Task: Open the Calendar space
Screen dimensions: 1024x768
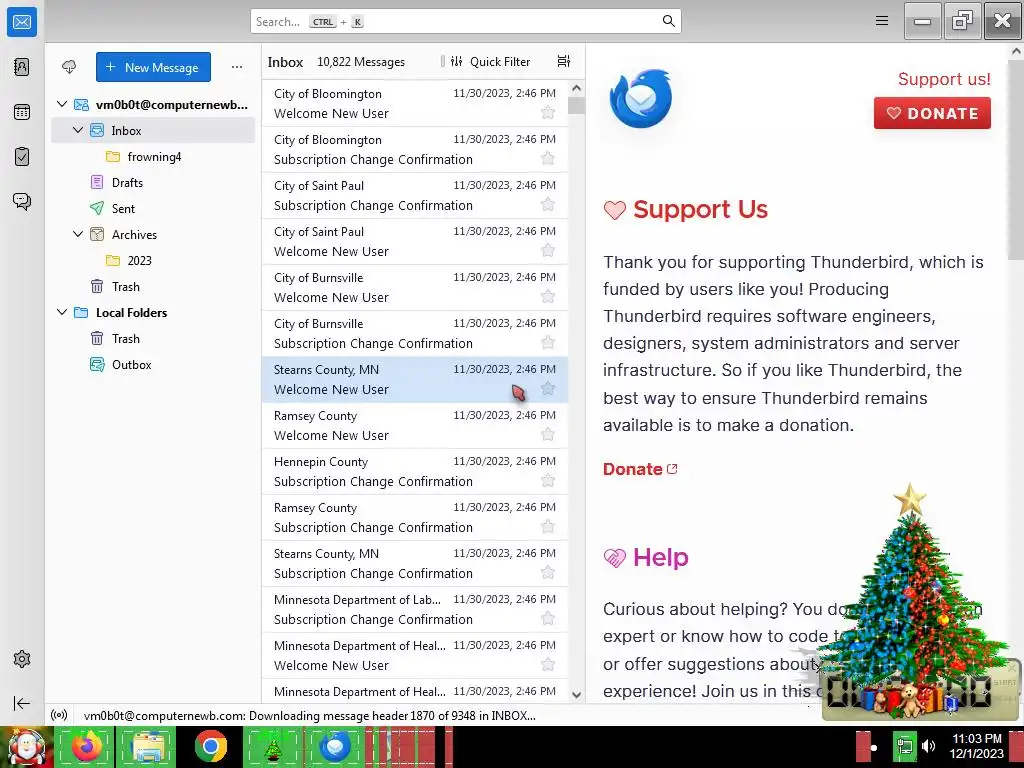Action: click(22, 112)
